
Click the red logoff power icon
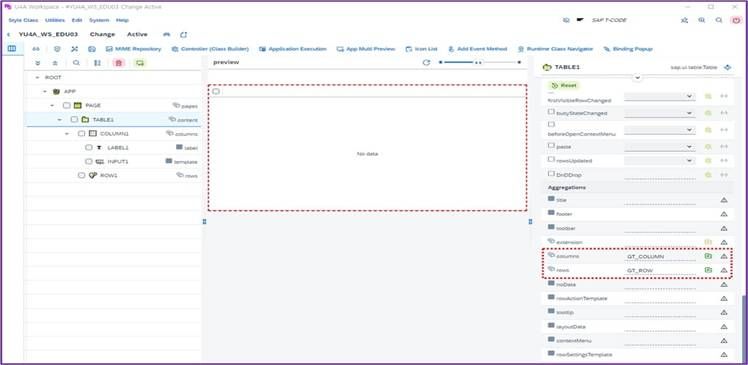click(737, 21)
